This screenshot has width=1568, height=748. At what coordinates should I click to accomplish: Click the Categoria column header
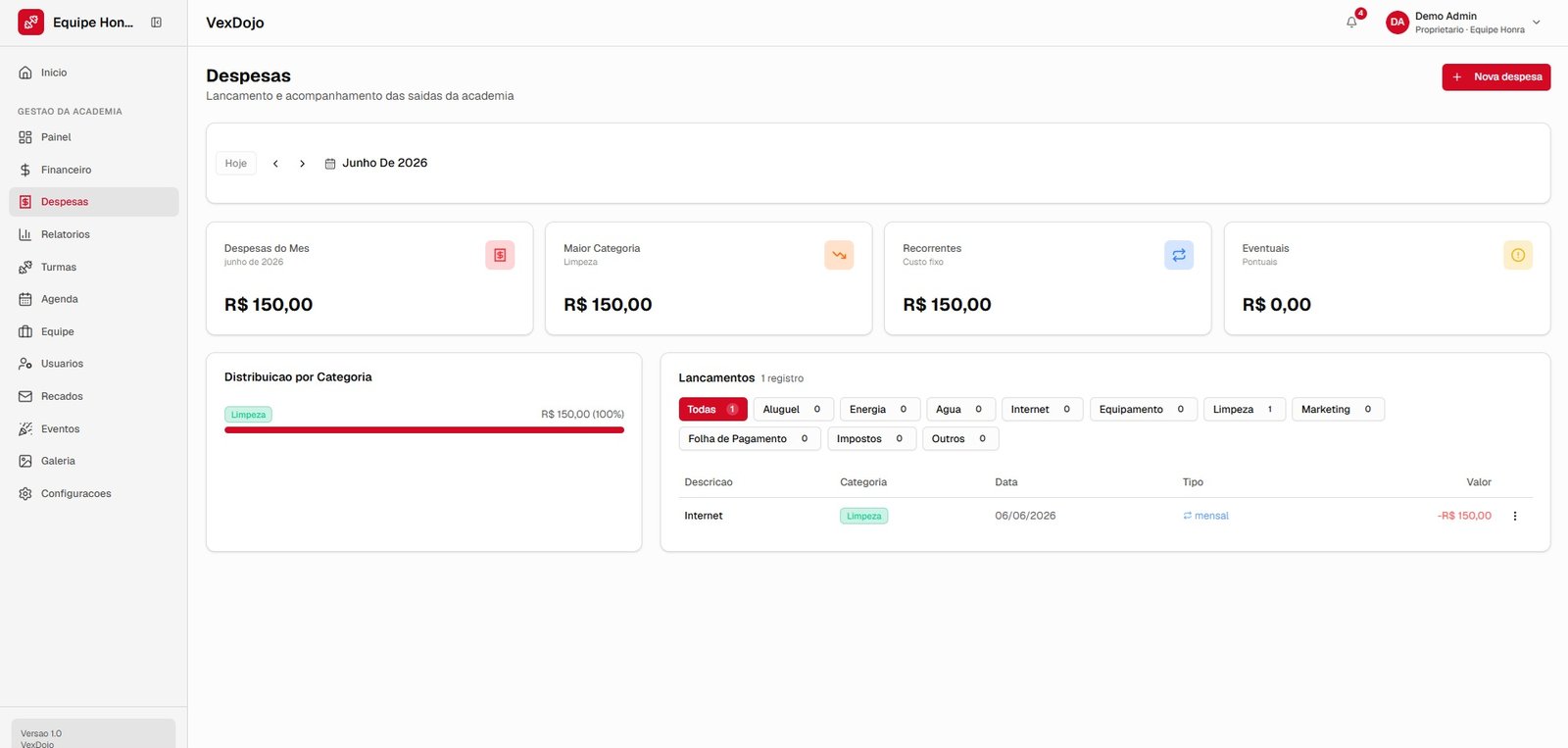pyautogui.click(x=863, y=482)
